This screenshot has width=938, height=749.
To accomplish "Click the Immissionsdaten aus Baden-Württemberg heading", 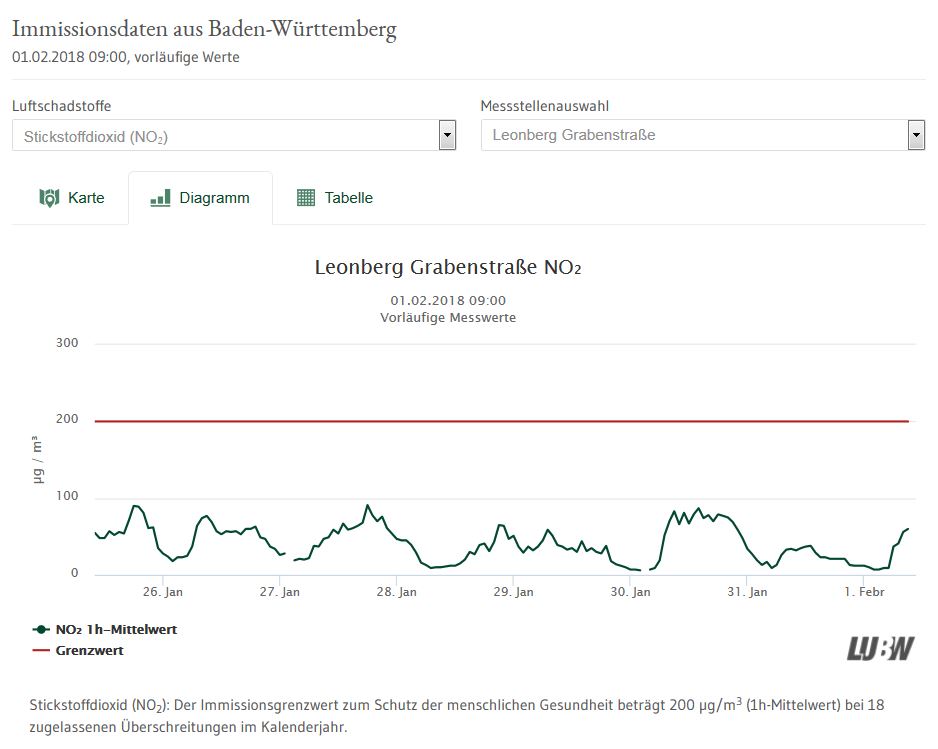I will (x=204, y=29).
